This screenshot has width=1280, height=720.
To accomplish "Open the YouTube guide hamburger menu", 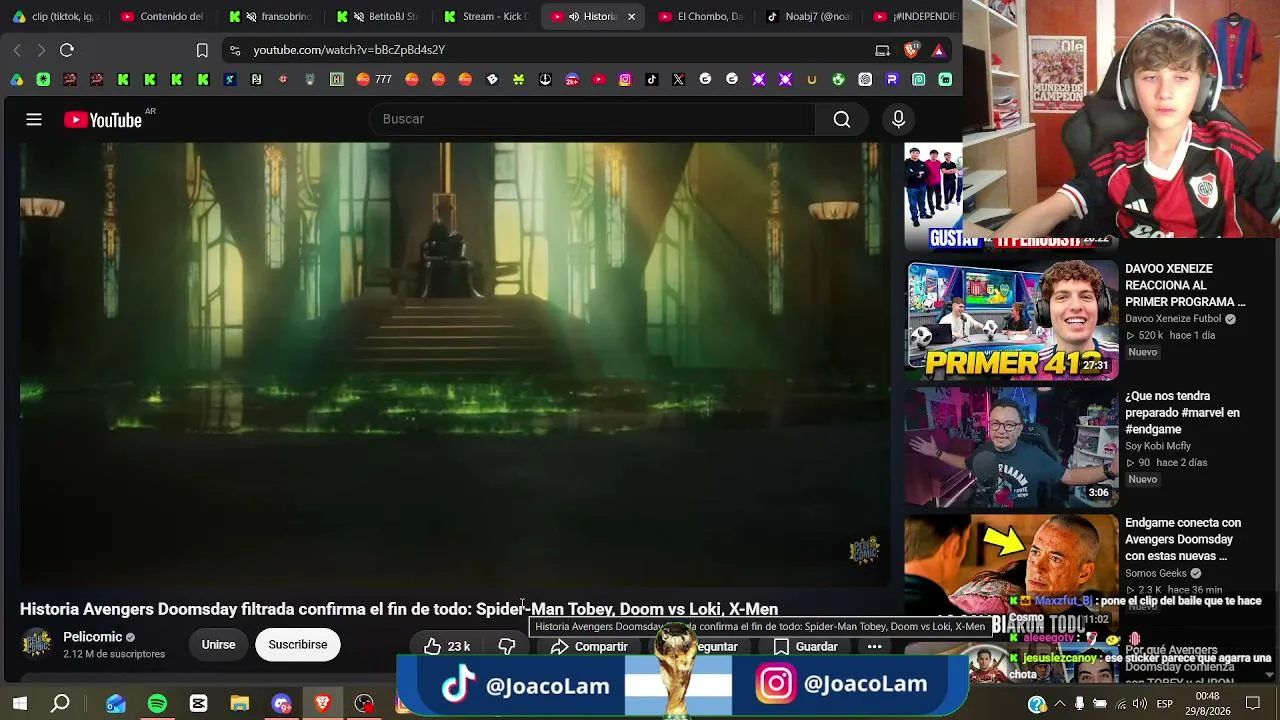I will coord(34,120).
